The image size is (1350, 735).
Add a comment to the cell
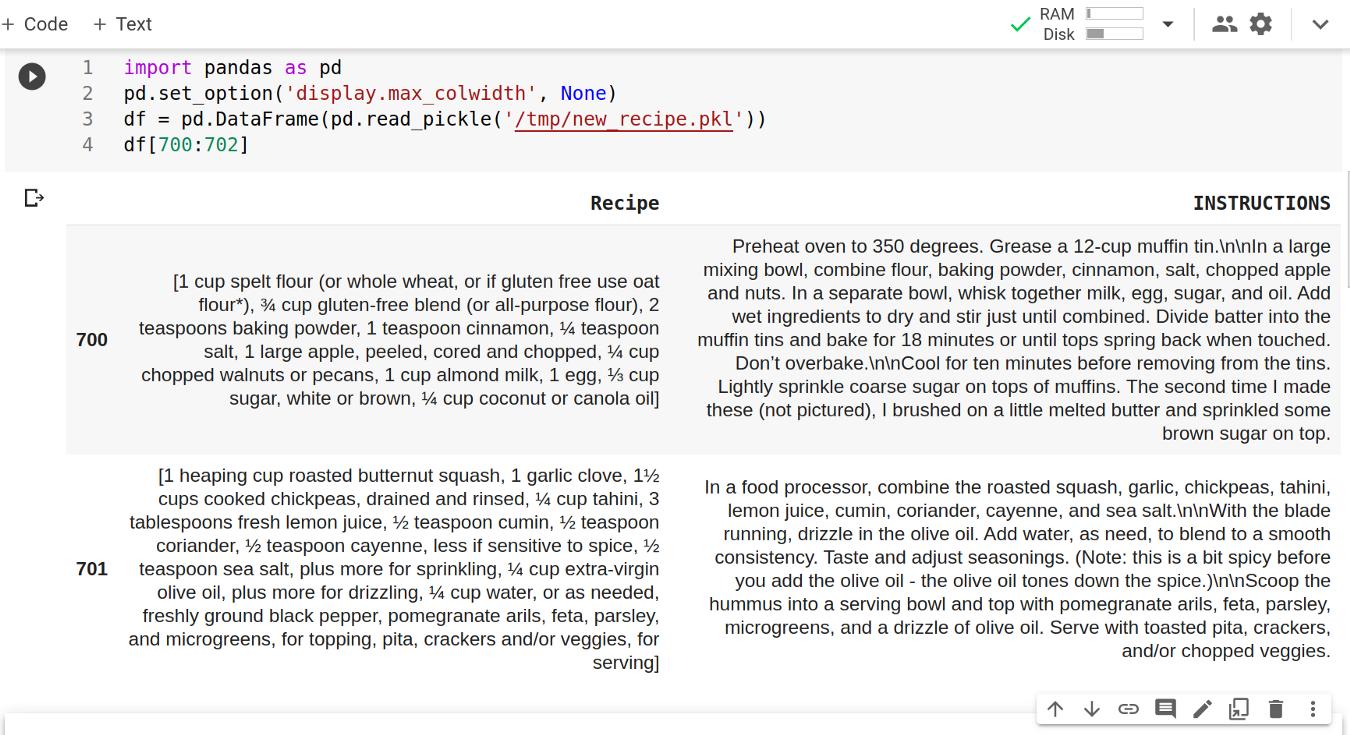pyautogui.click(x=1165, y=709)
